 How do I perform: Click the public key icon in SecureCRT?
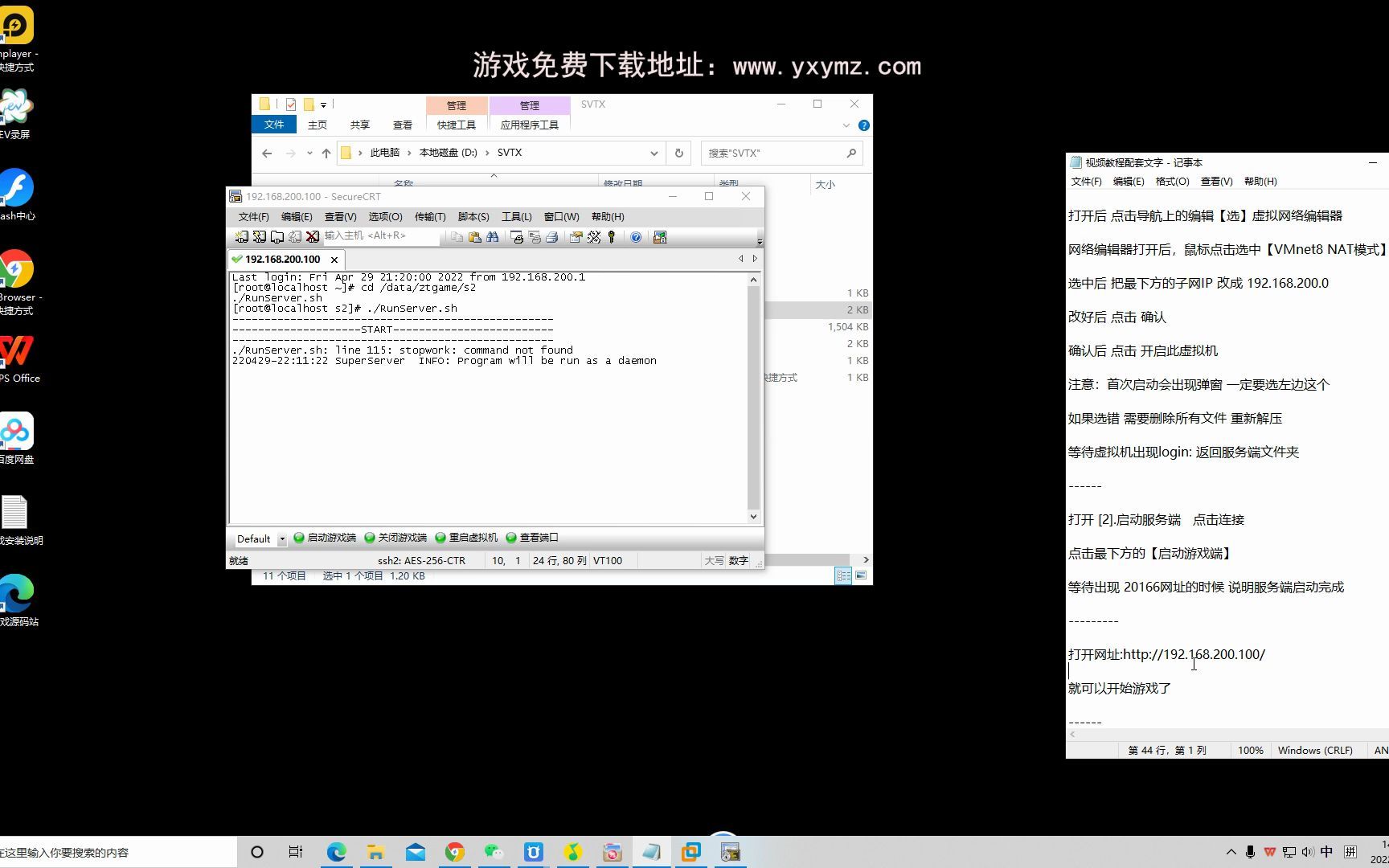tap(612, 237)
